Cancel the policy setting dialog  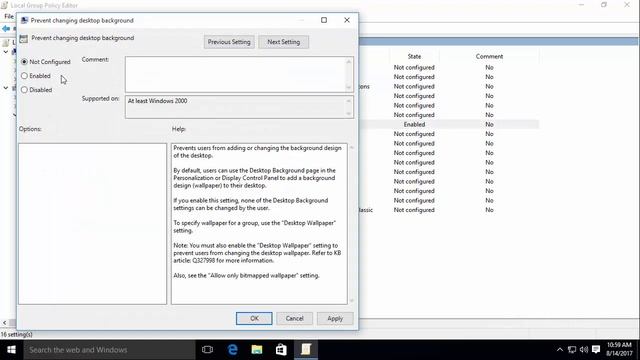(x=294, y=318)
